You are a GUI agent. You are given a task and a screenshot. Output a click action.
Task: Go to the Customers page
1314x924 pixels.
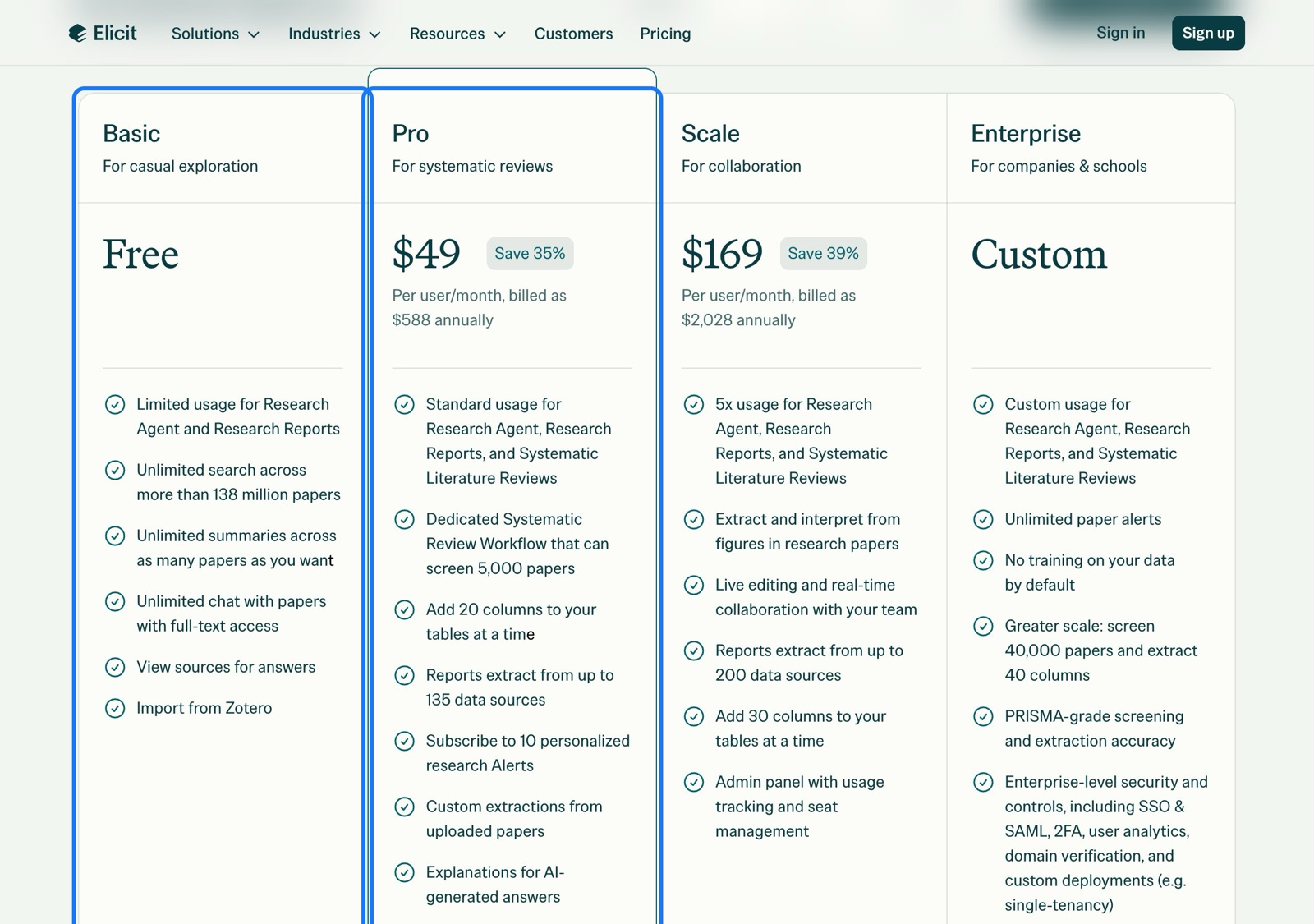coord(573,34)
